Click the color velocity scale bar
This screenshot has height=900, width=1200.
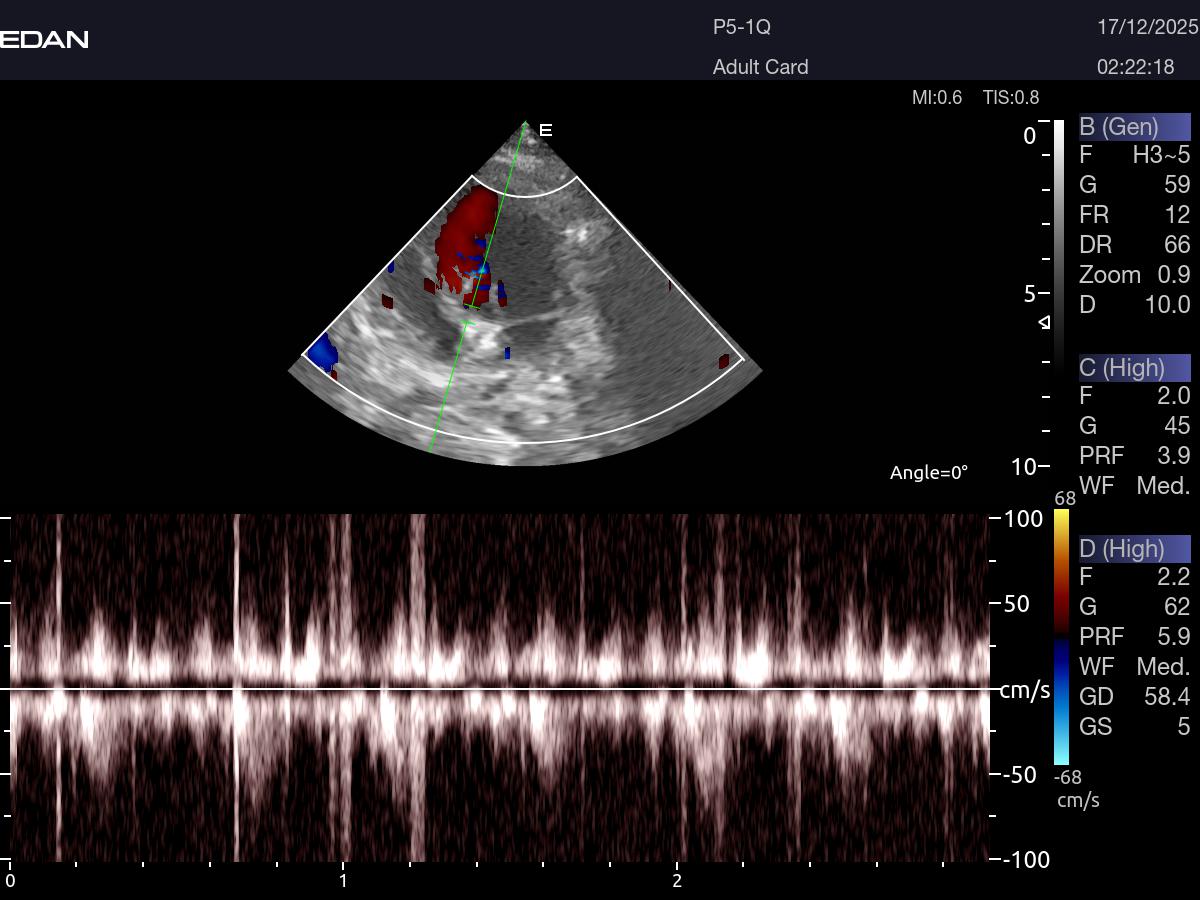[x=1061, y=637]
